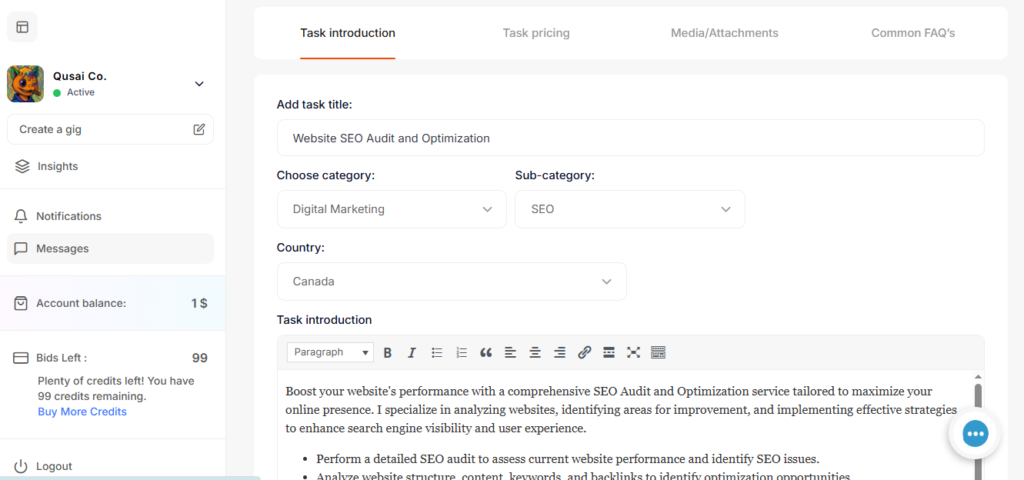Toggle bold formatting in the editor
Viewport: 1024px width, 480px height.
click(387, 352)
